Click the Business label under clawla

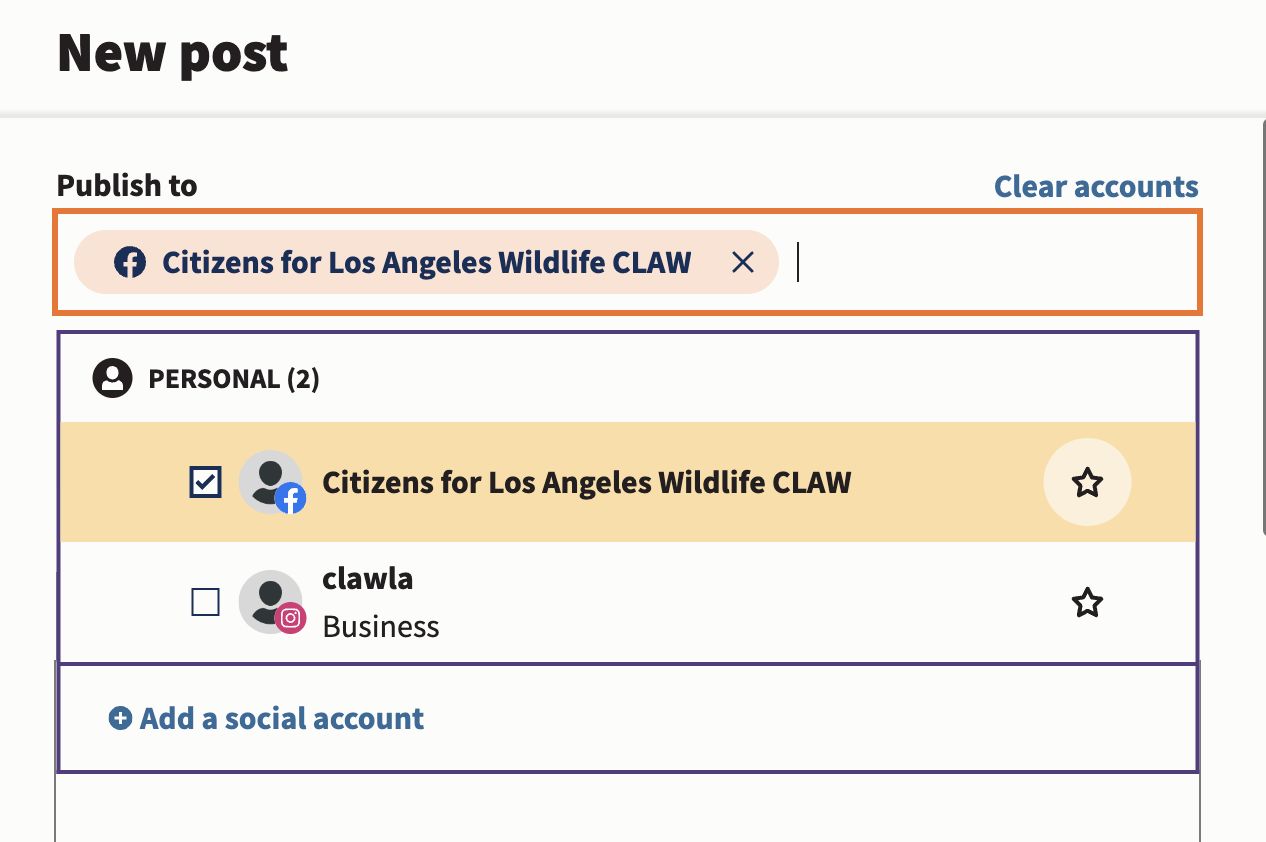pyautogui.click(x=381, y=627)
